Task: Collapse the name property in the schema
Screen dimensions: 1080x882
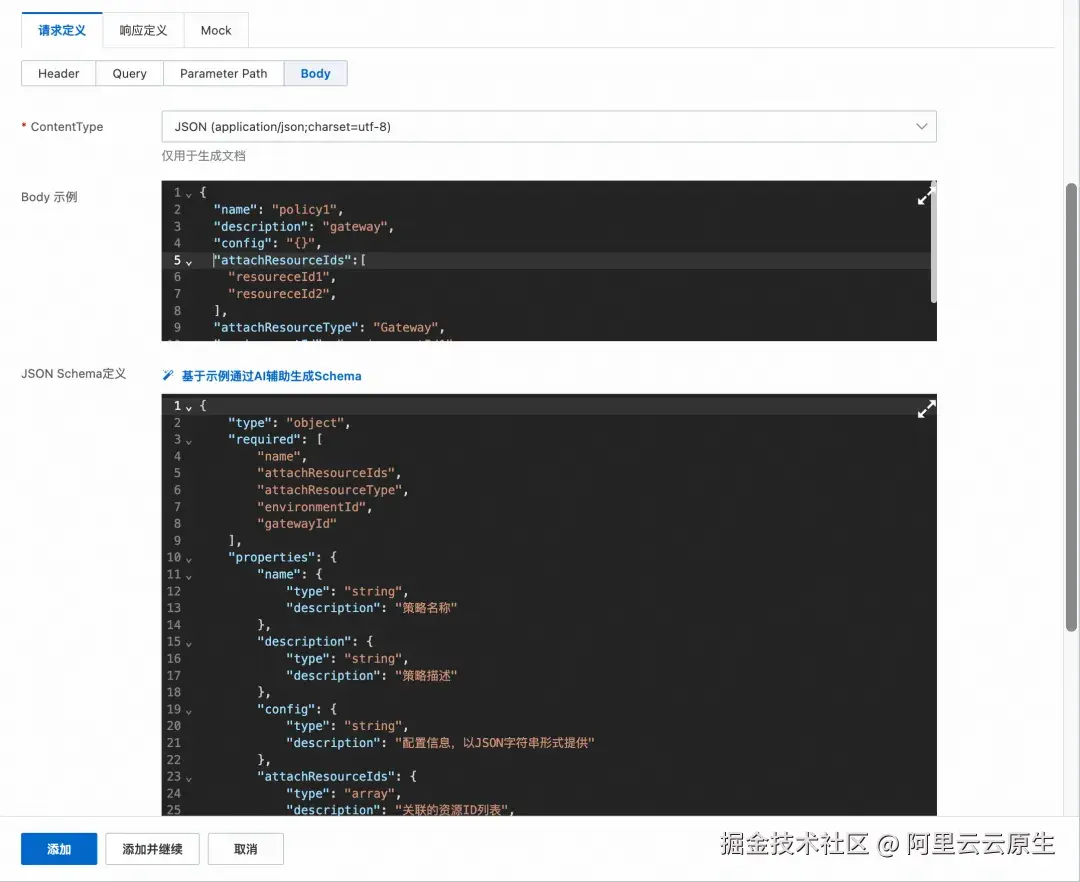Action: click(x=188, y=574)
